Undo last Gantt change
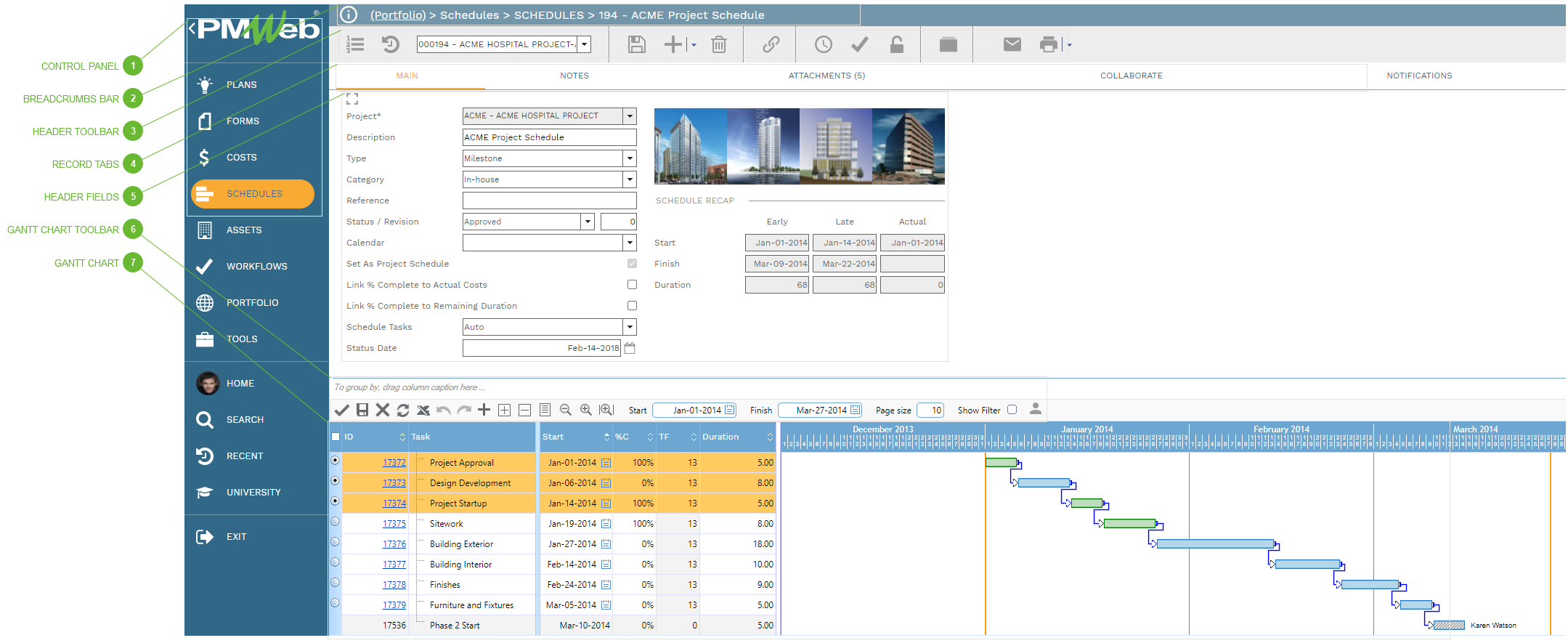Screen dimensions: 1568x643 tap(444, 410)
